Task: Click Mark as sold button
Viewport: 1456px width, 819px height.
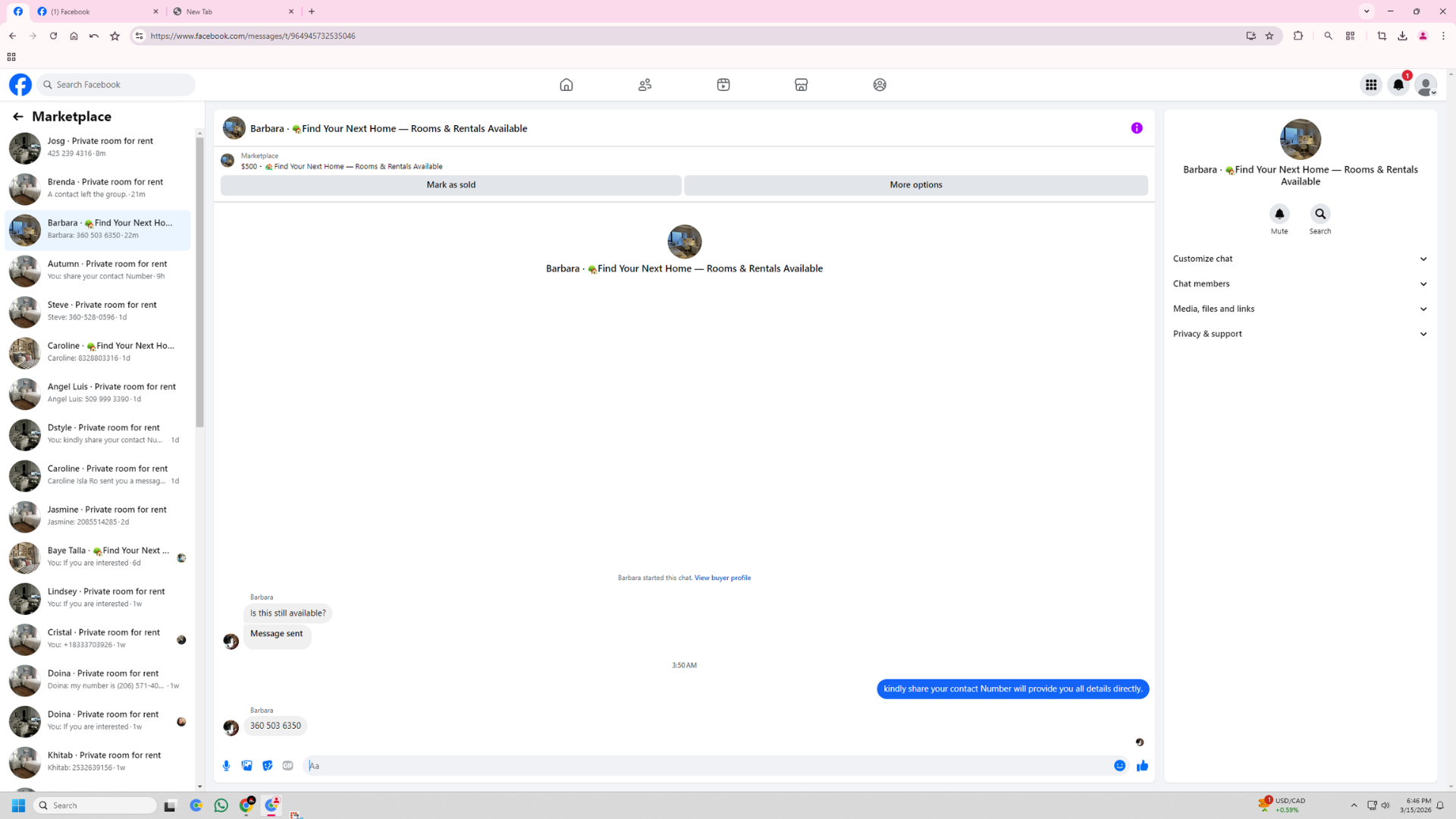Action: [450, 185]
